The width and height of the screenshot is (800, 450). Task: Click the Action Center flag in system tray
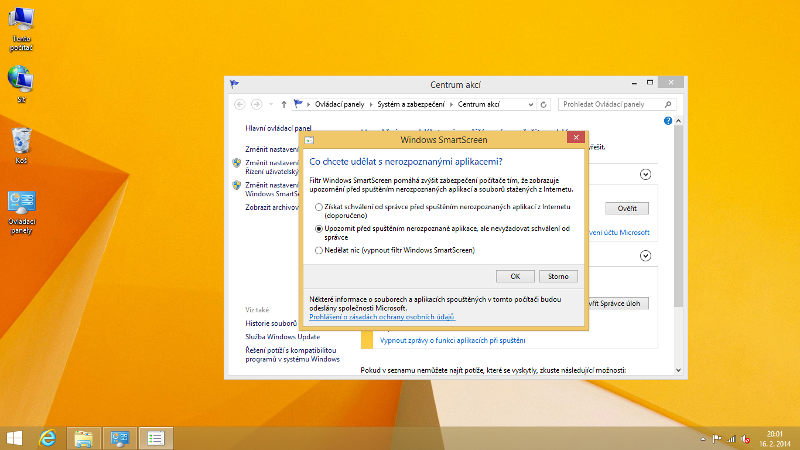[717, 438]
